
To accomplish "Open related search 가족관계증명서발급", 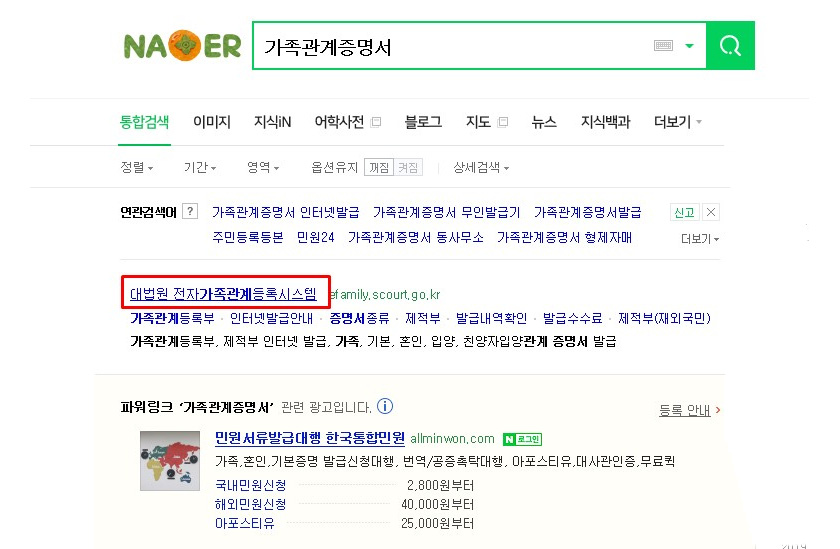I will [x=588, y=213].
